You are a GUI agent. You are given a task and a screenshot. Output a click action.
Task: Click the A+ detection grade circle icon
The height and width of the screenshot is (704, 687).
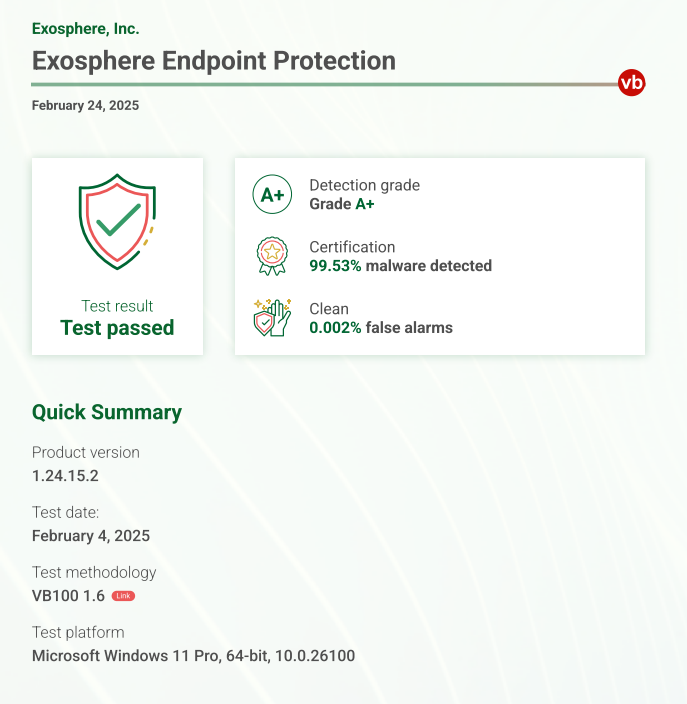tap(272, 194)
